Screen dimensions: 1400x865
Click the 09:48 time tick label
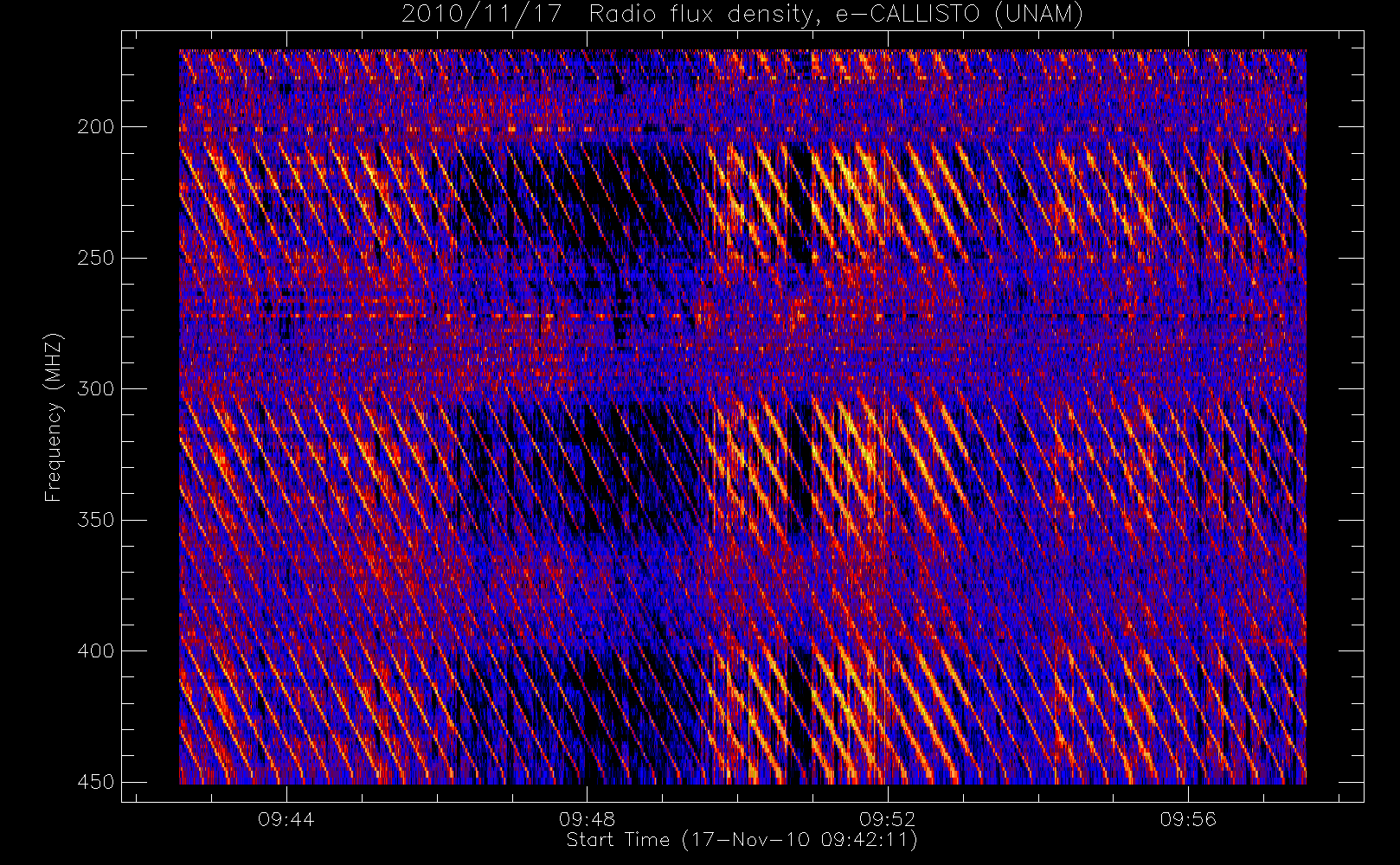[x=587, y=818]
